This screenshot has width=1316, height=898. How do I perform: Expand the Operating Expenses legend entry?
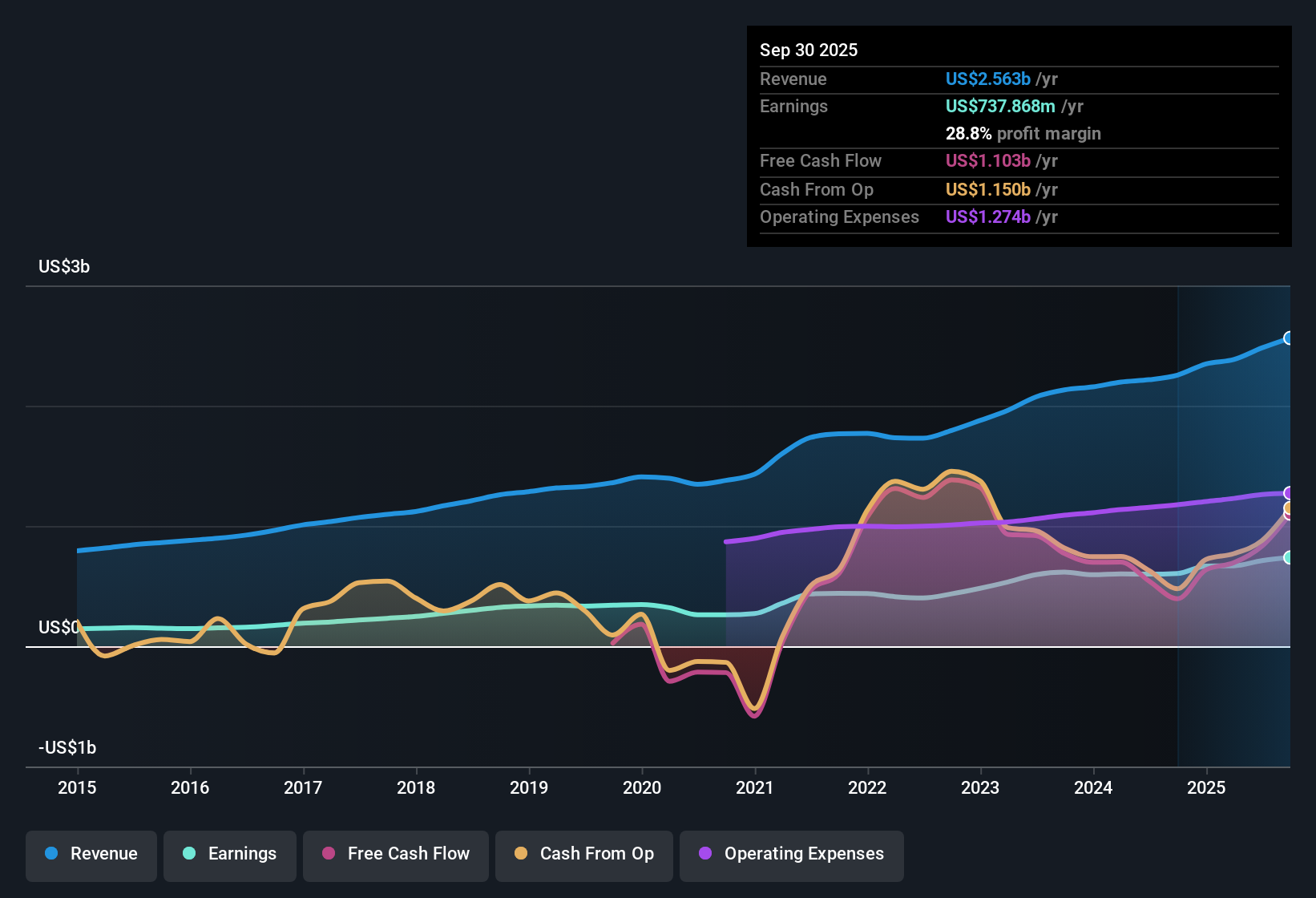coord(791,854)
